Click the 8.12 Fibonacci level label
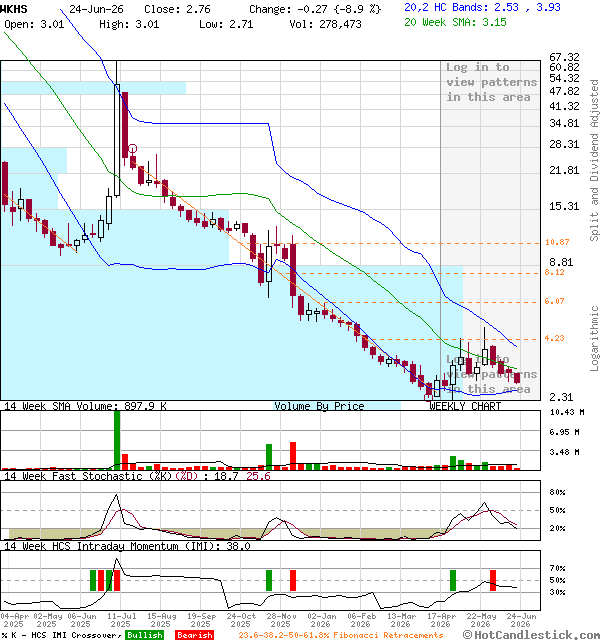Viewport: 600px width, 640px height. (554, 272)
